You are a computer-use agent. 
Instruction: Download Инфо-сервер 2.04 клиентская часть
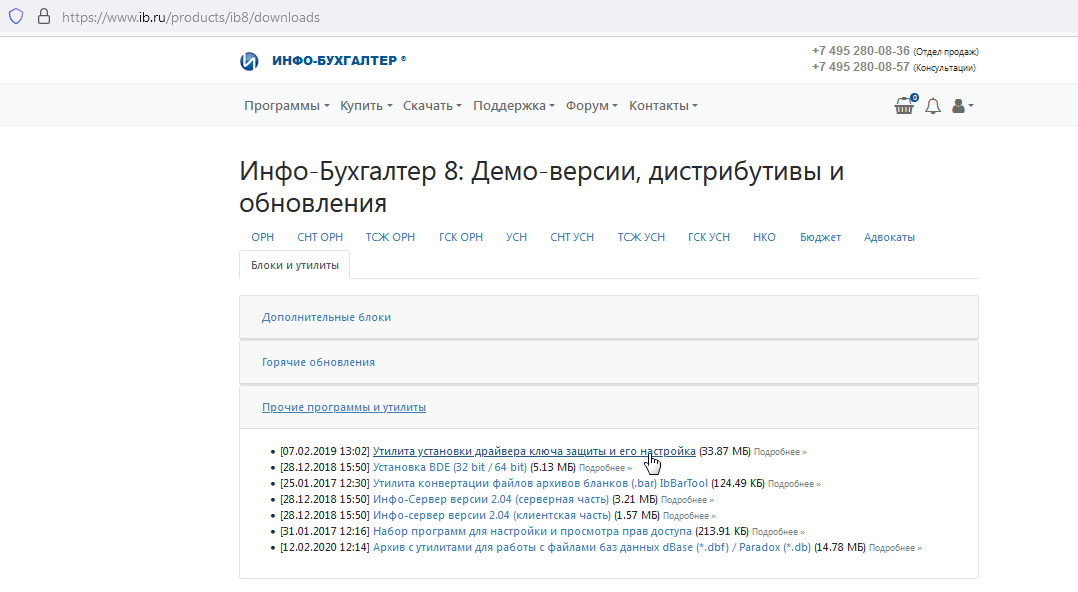[492, 515]
